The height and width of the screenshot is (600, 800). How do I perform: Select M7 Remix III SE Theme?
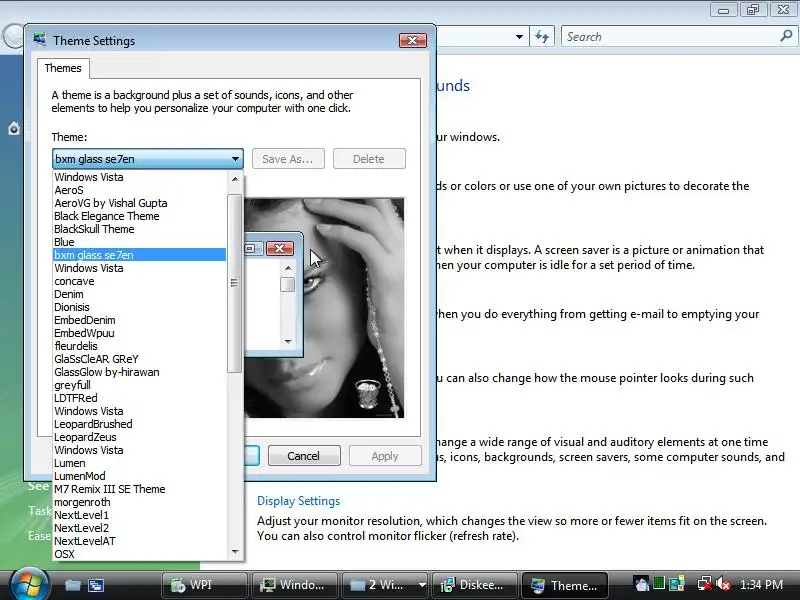pos(139,489)
